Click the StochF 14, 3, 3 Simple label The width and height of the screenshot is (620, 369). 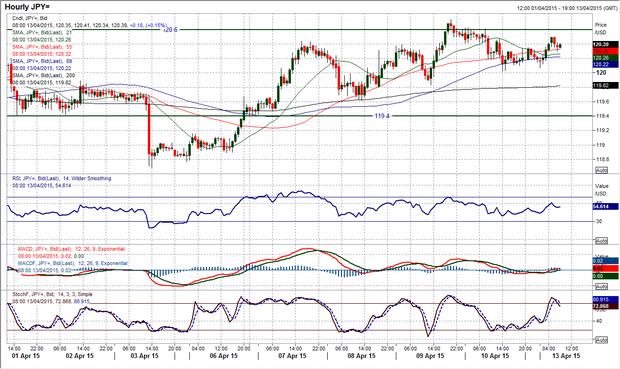[x=52, y=294]
